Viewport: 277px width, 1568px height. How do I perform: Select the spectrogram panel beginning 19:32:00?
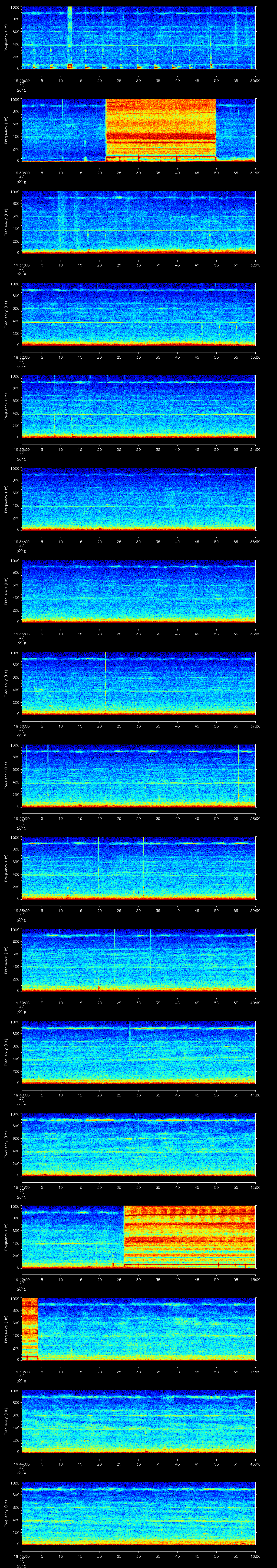138,315
